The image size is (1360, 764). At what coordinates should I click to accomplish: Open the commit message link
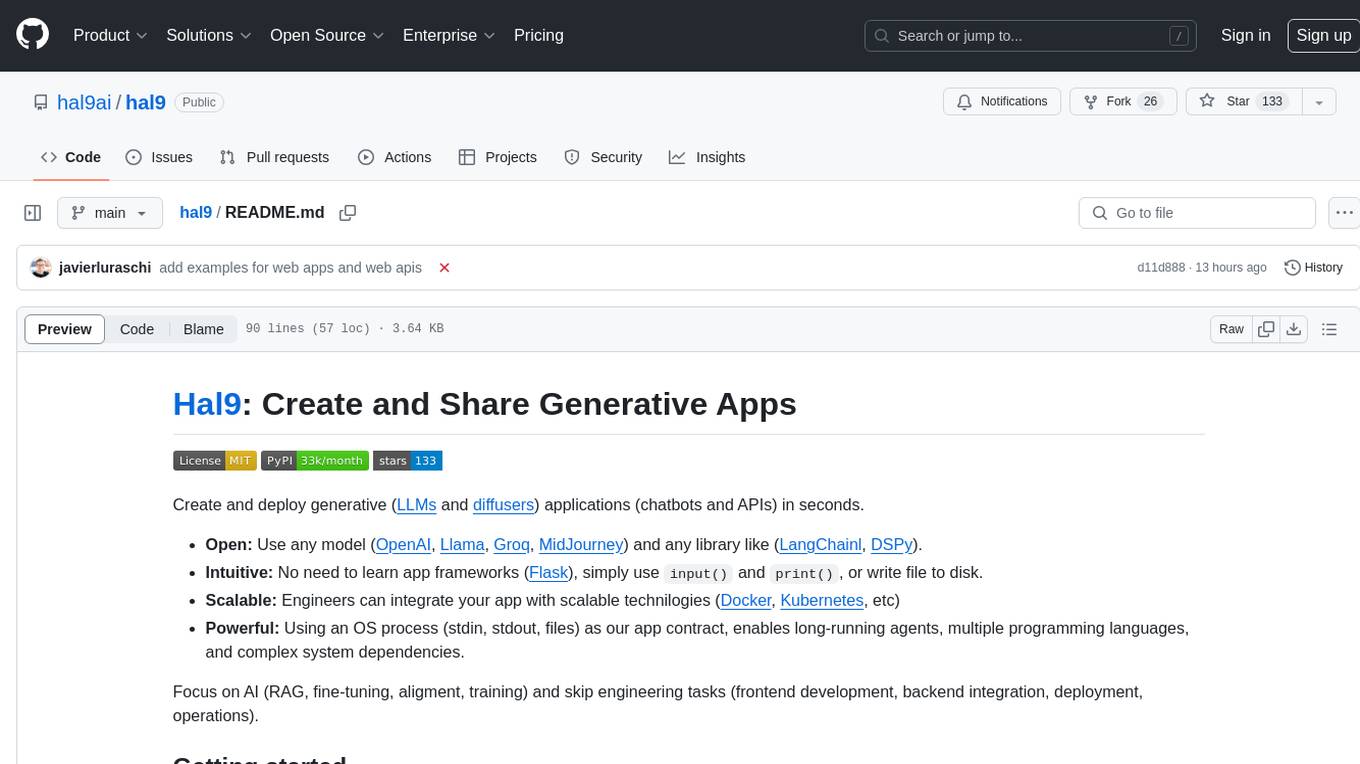pos(290,268)
